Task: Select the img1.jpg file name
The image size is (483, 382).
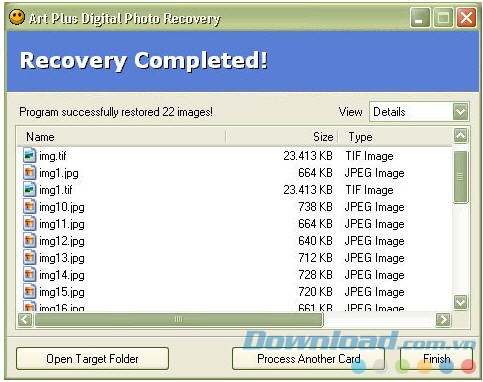Action: (59, 173)
